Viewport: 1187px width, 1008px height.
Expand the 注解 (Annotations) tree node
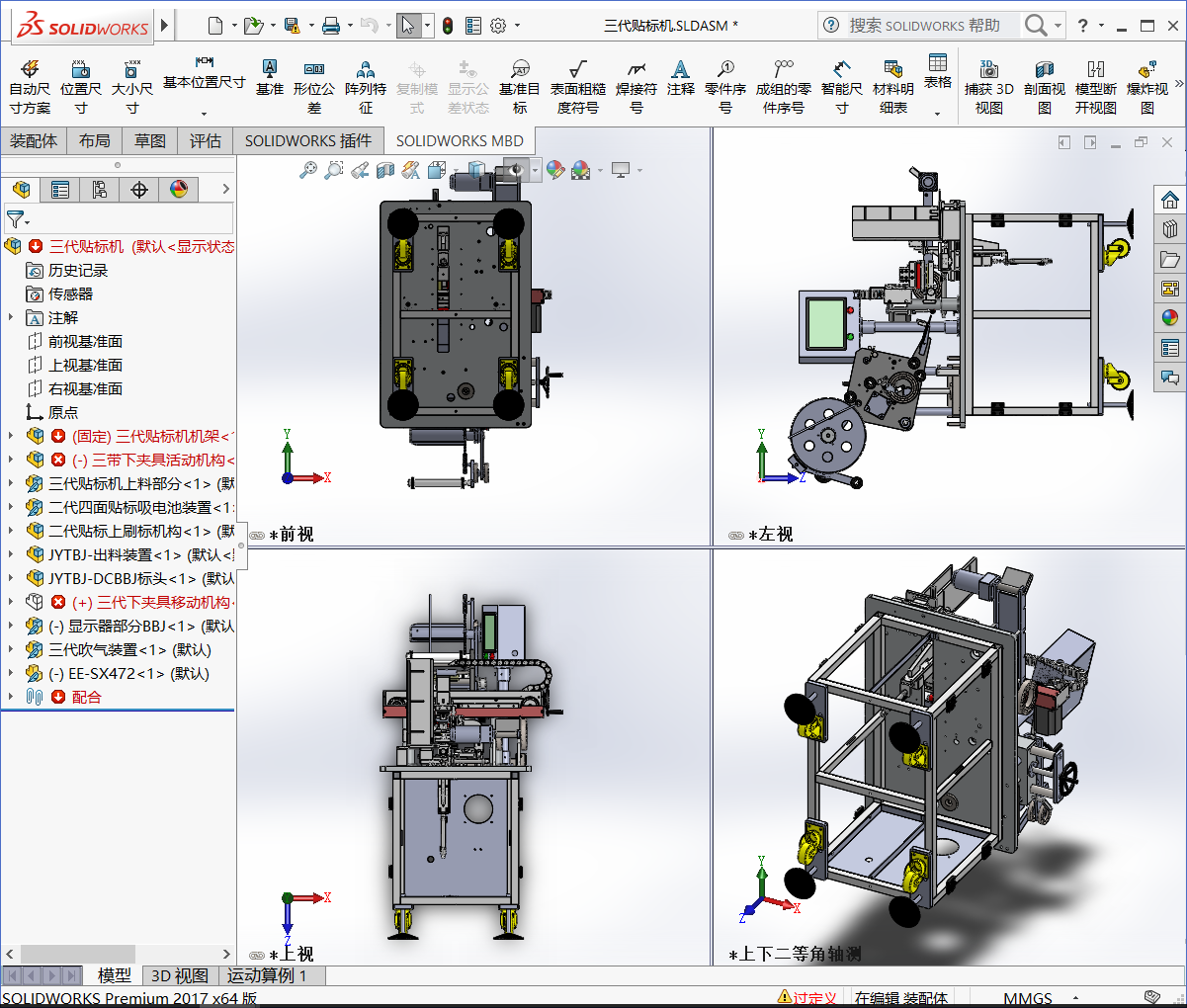11,317
